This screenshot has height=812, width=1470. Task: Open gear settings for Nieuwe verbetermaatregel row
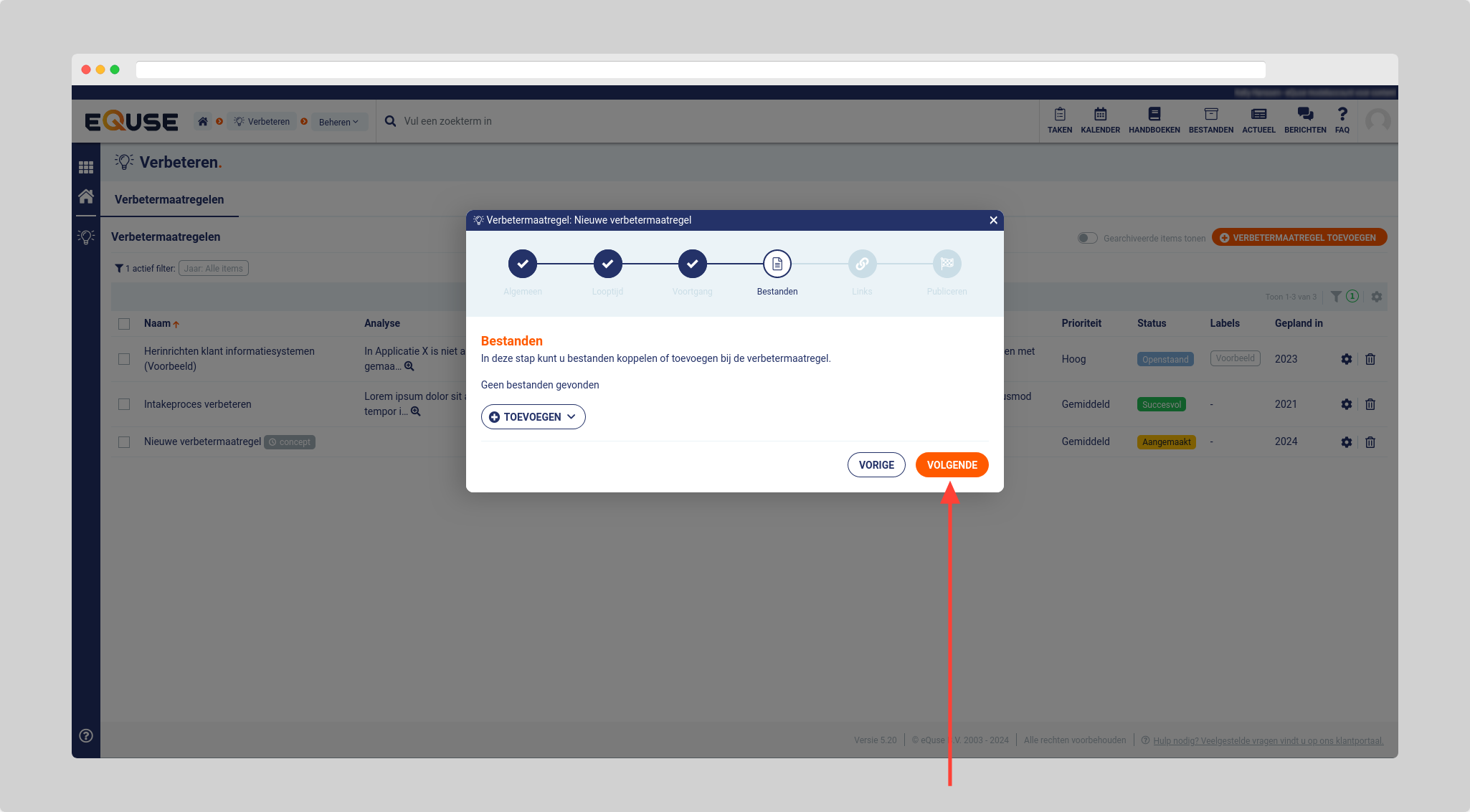pos(1346,442)
